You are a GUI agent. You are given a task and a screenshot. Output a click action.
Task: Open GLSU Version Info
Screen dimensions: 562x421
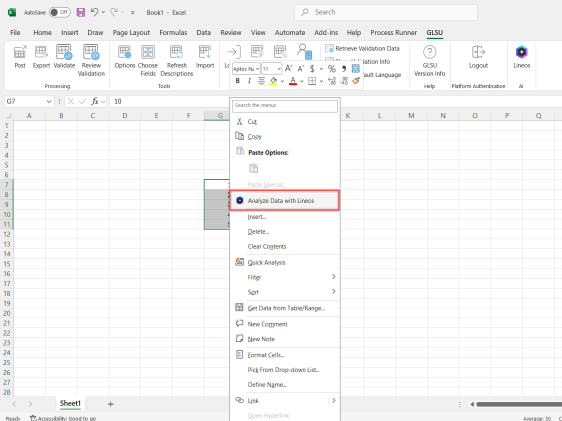tap(429, 60)
